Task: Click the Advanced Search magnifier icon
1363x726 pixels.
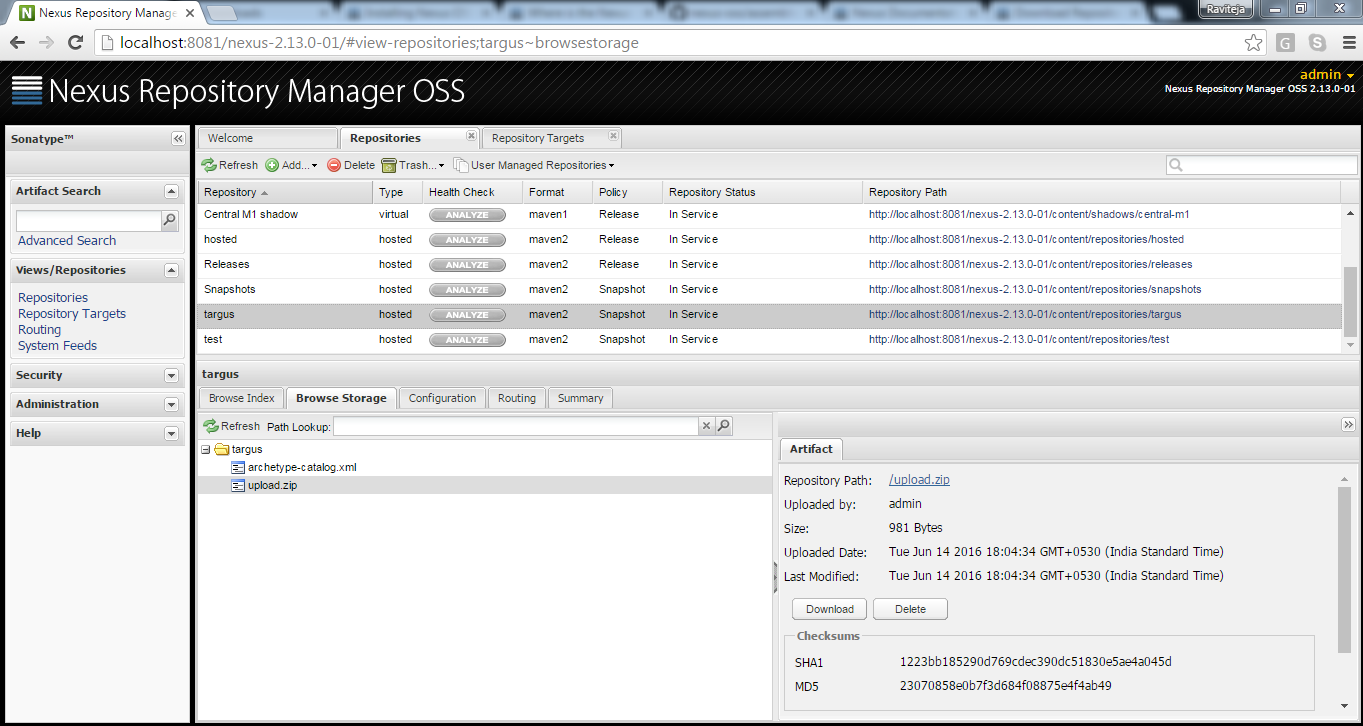Action: [x=171, y=219]
